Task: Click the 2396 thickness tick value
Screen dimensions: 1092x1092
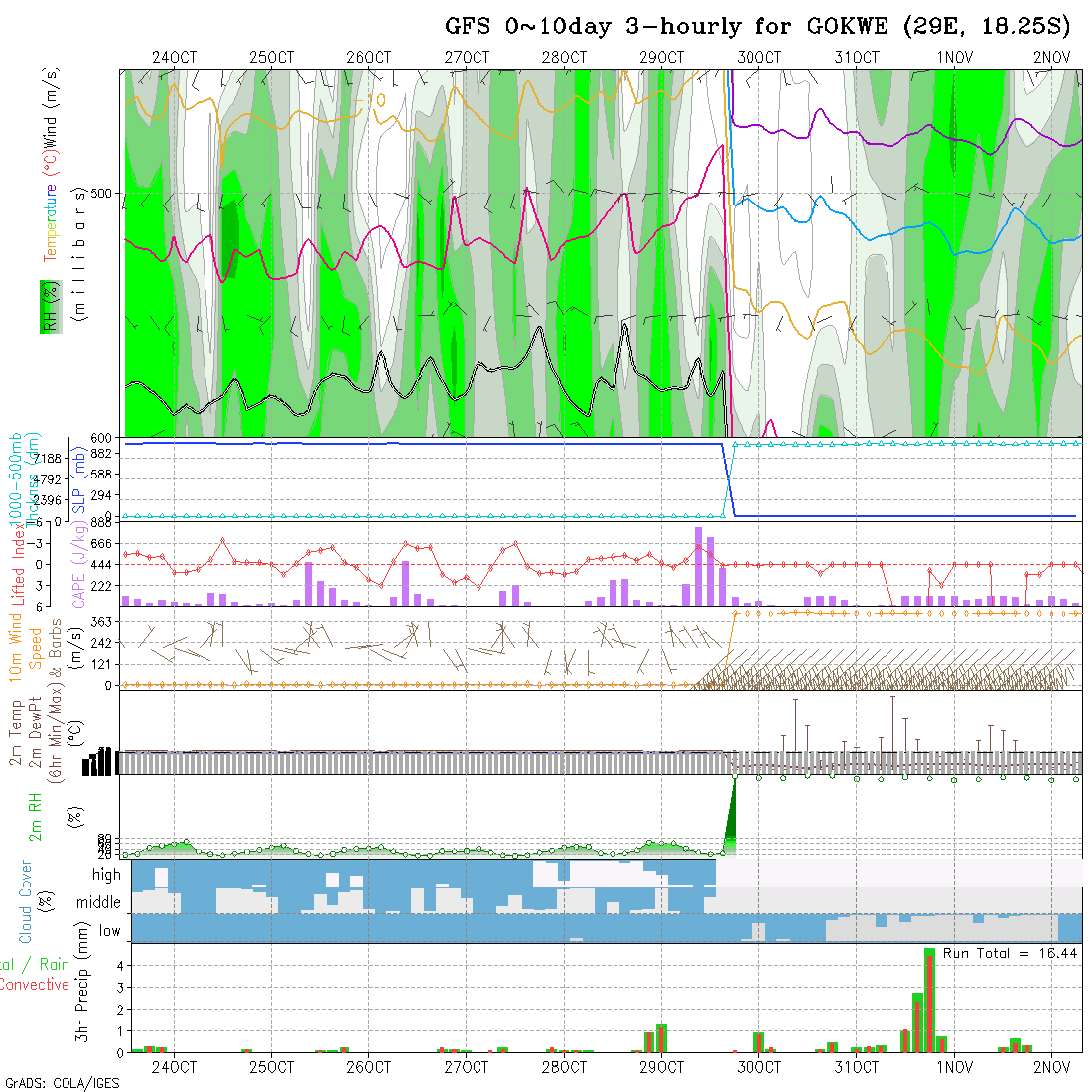Action: 48,500
